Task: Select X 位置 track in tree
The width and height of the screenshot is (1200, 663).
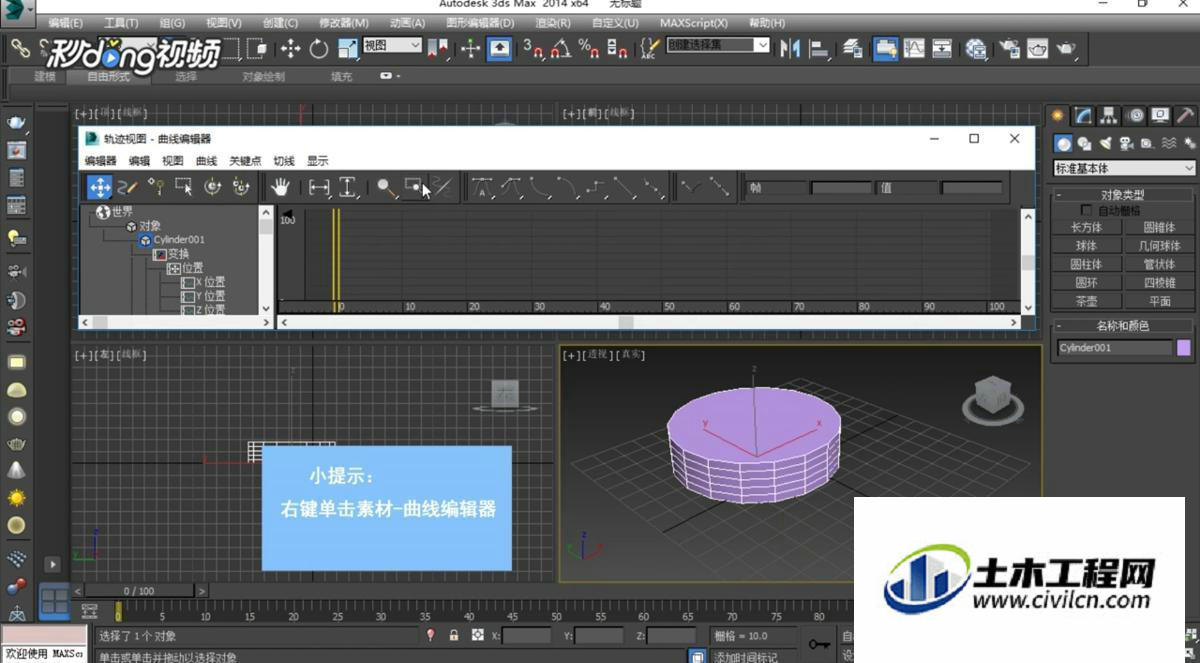Action: click(x=210, y=282)
